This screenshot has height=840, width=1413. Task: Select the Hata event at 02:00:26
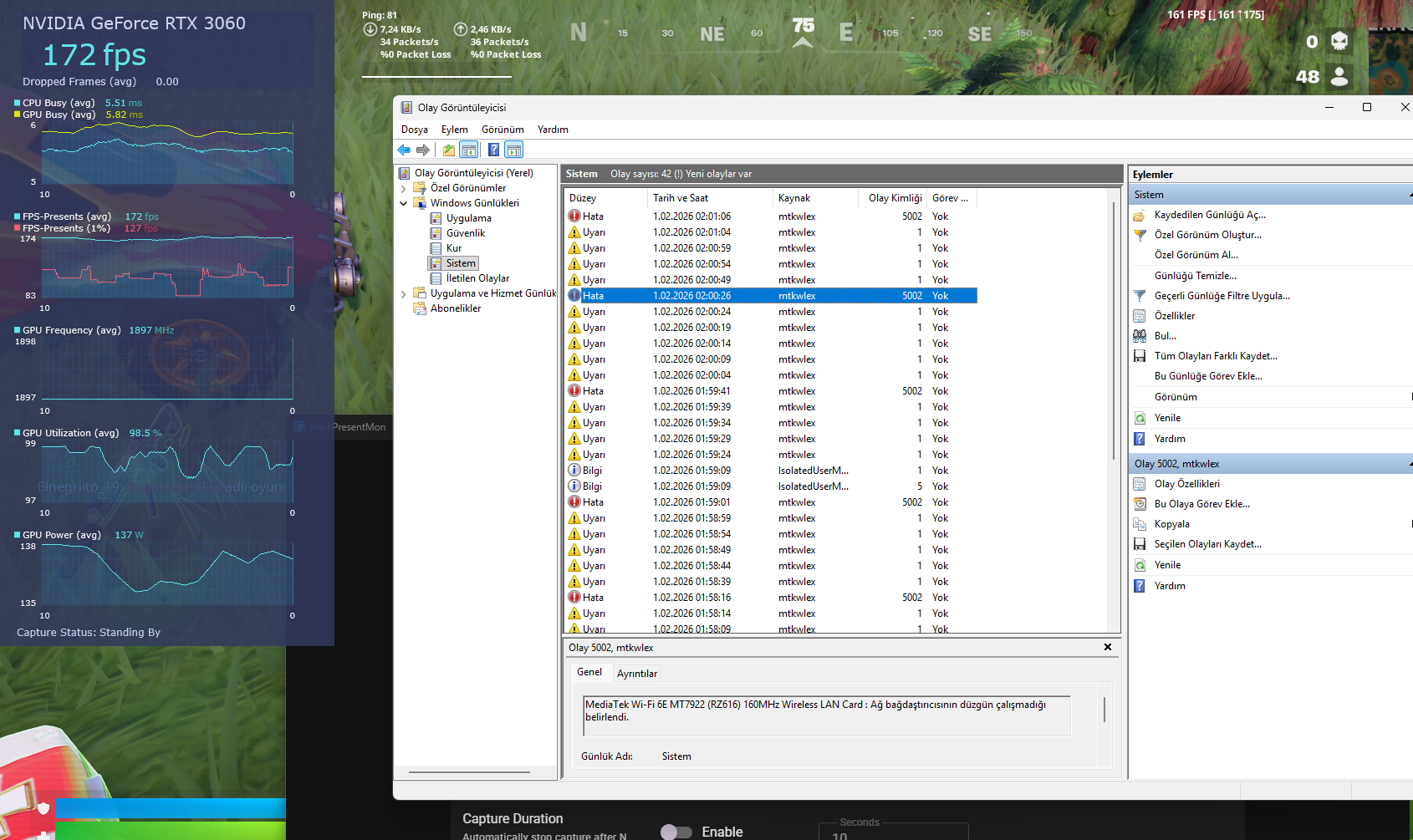tap(771, 296)
